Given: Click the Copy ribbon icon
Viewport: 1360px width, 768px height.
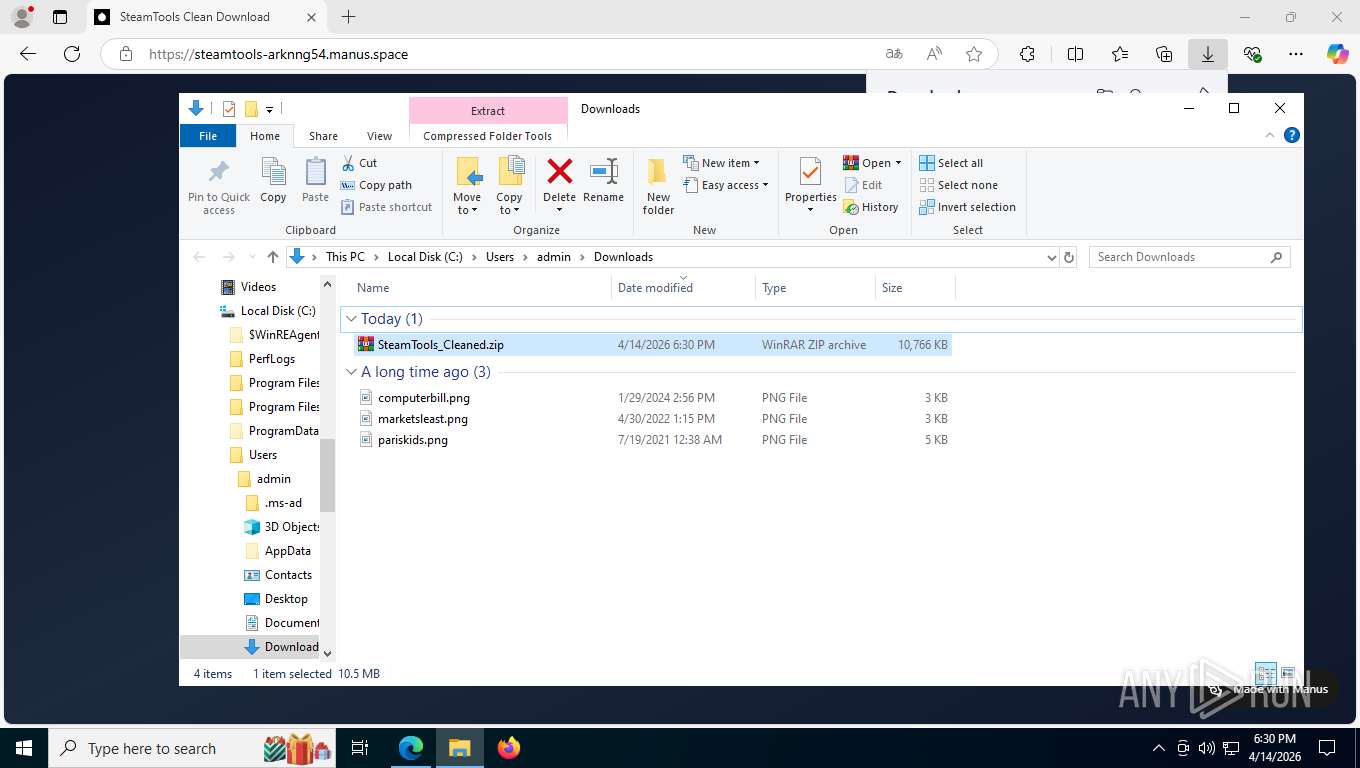Looking at the screenshot, I should [x=273, y=180].
